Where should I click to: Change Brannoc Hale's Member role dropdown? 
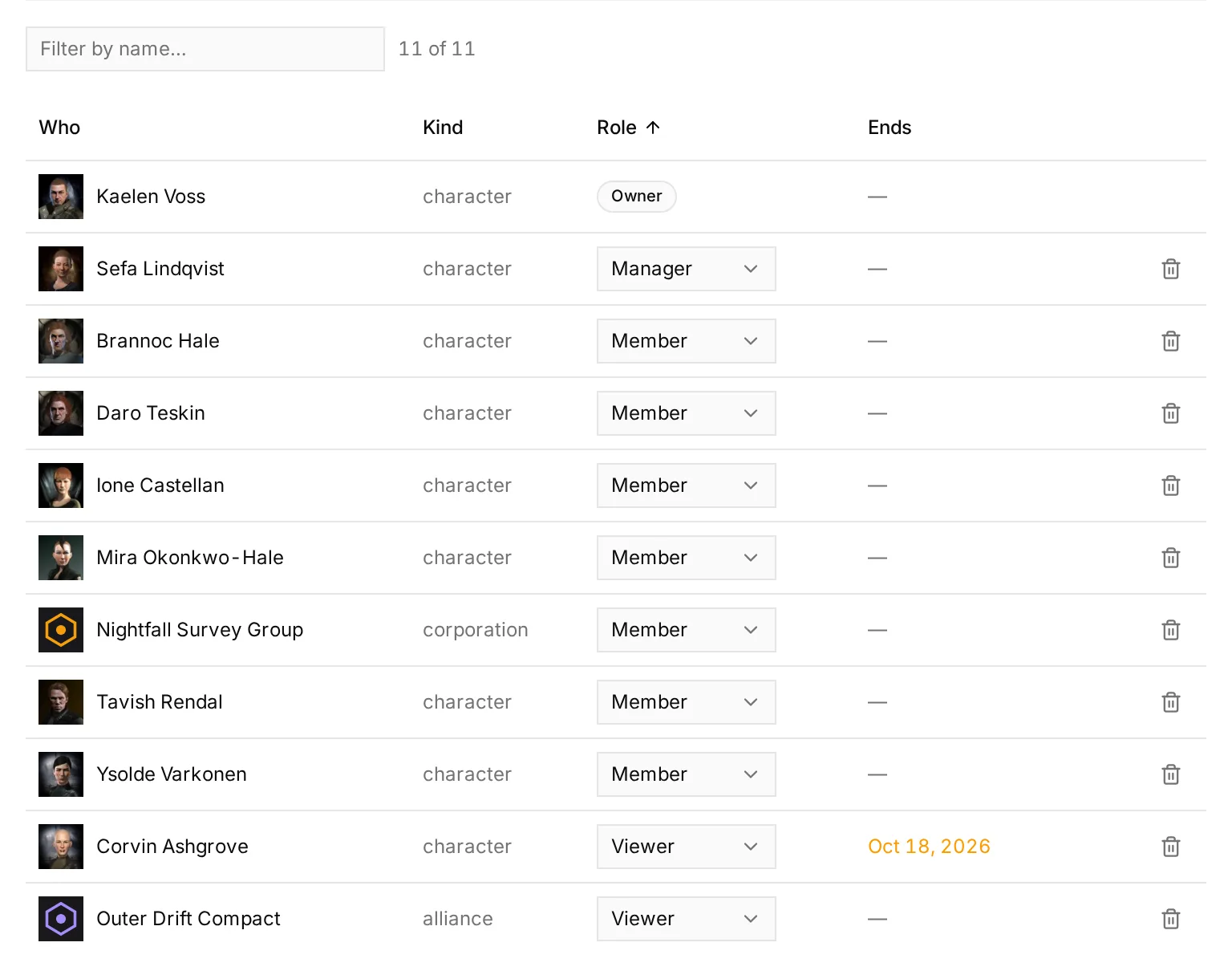[x=686, y=341]
